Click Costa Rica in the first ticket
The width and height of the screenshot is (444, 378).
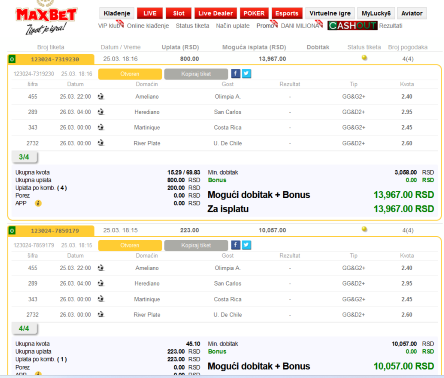[228, 127]
